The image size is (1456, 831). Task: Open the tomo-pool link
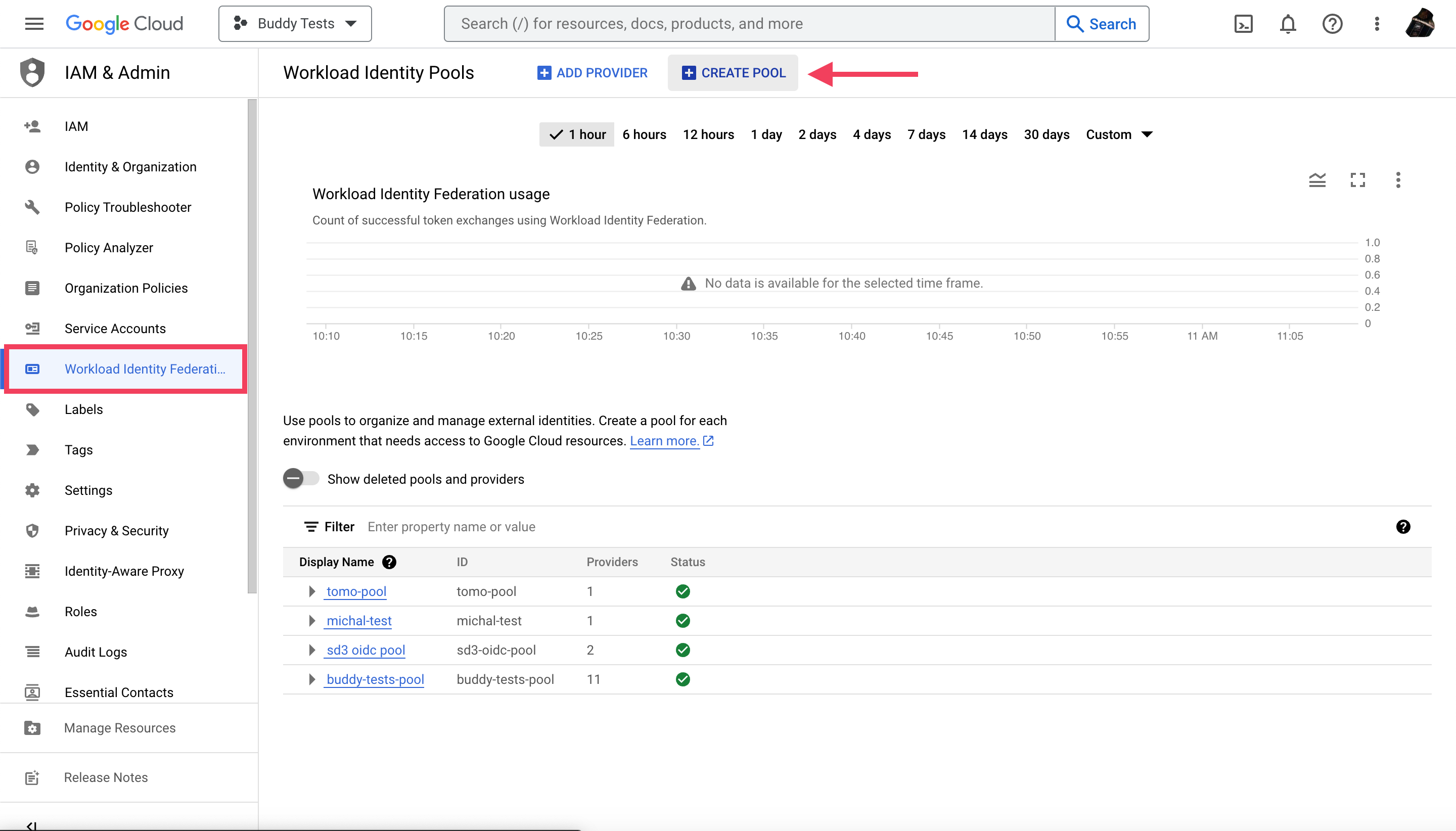click(x=356, y=592)
